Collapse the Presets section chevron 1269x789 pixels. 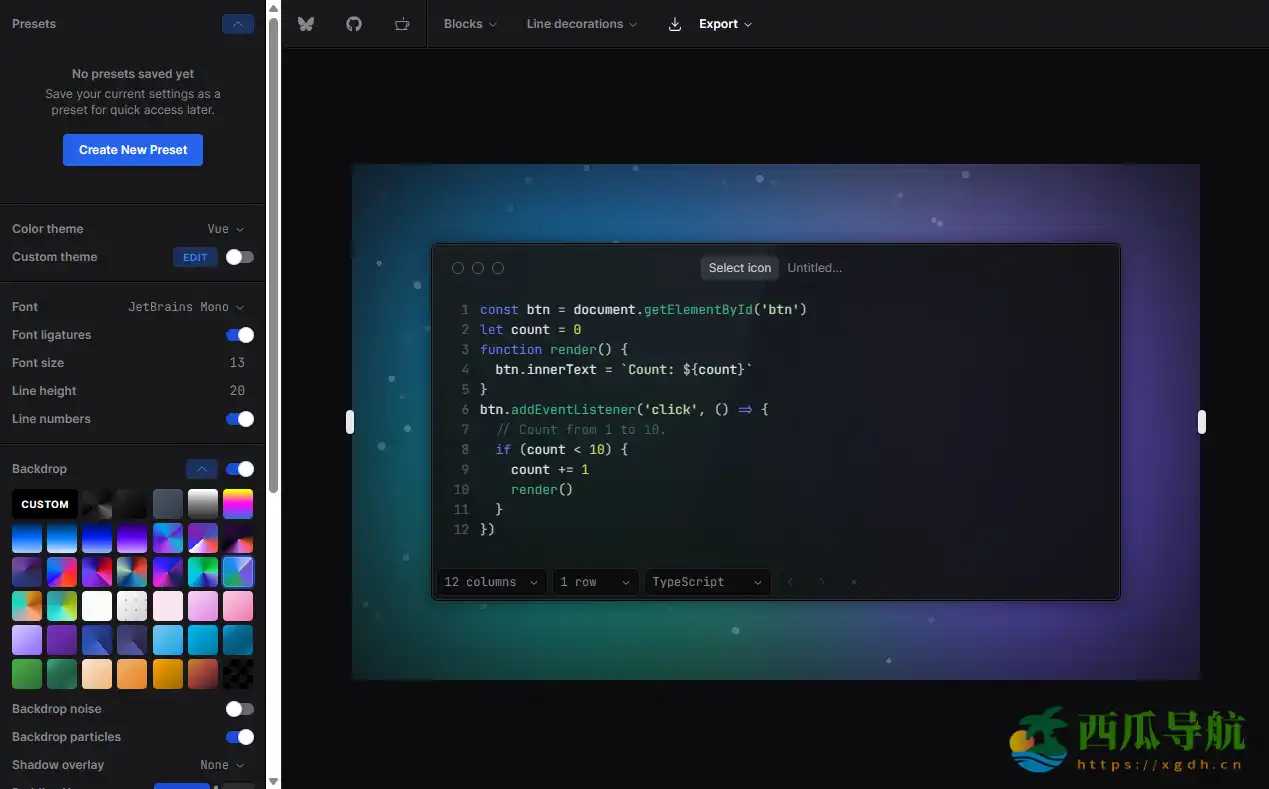pos(237,24)
